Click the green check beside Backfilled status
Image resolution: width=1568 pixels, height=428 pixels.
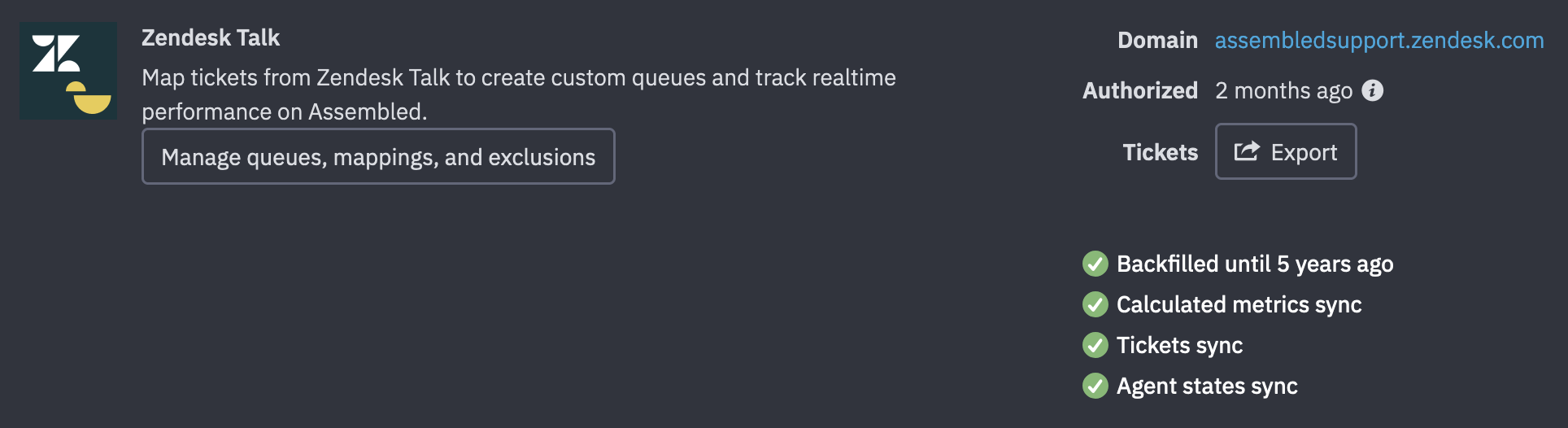1095,264
